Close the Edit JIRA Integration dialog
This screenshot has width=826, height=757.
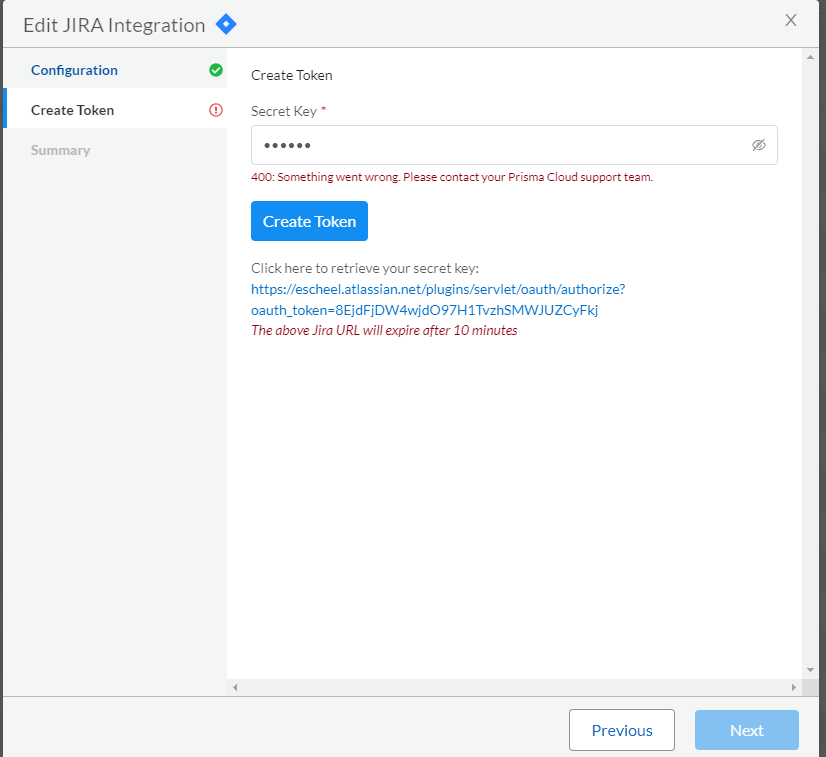coord(791,21)
